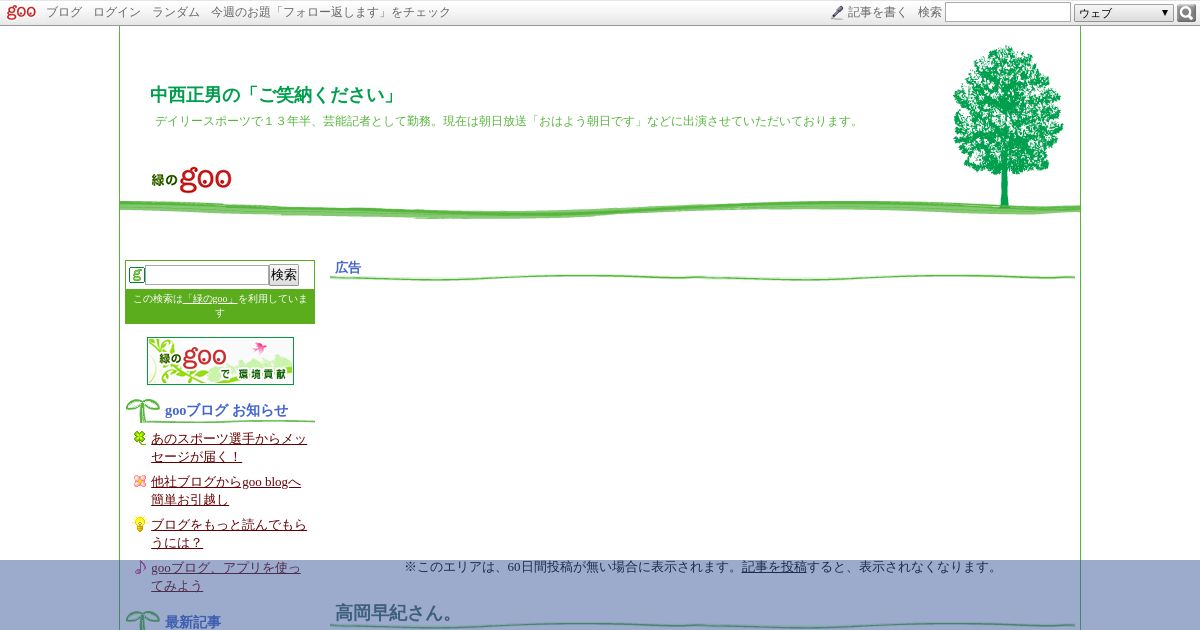Open the 記事を書く link
1200x630 pixels.
pyautogui.click(x=877, y=12)
